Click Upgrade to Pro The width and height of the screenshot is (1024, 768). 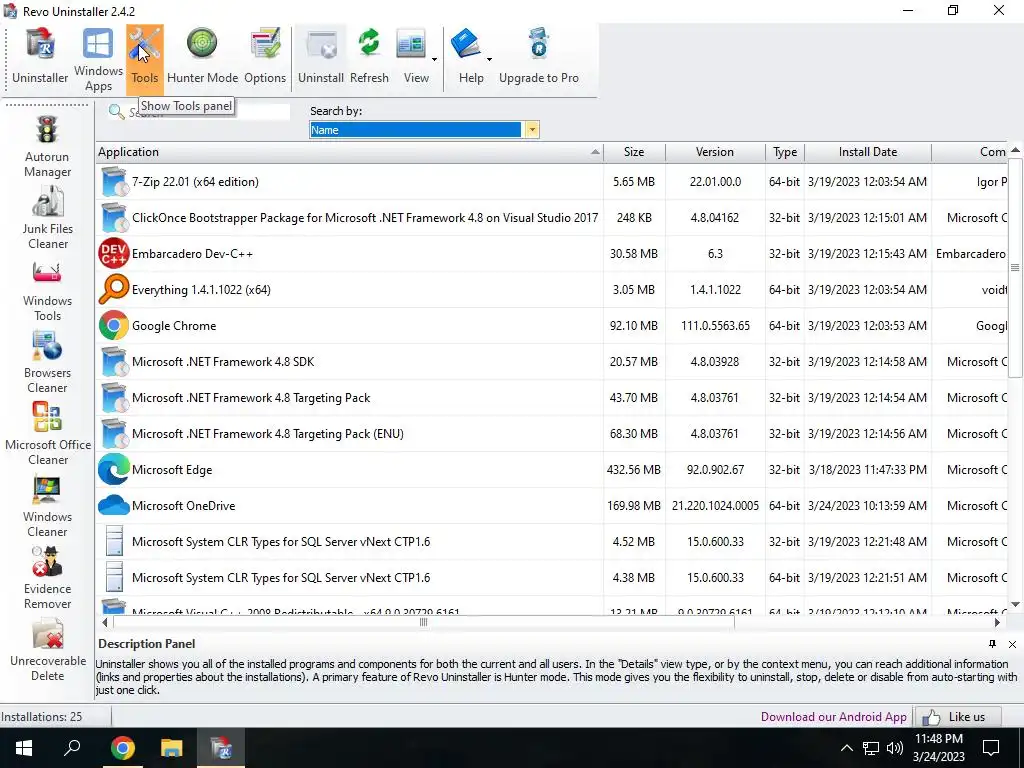click(x=539, y=57)
